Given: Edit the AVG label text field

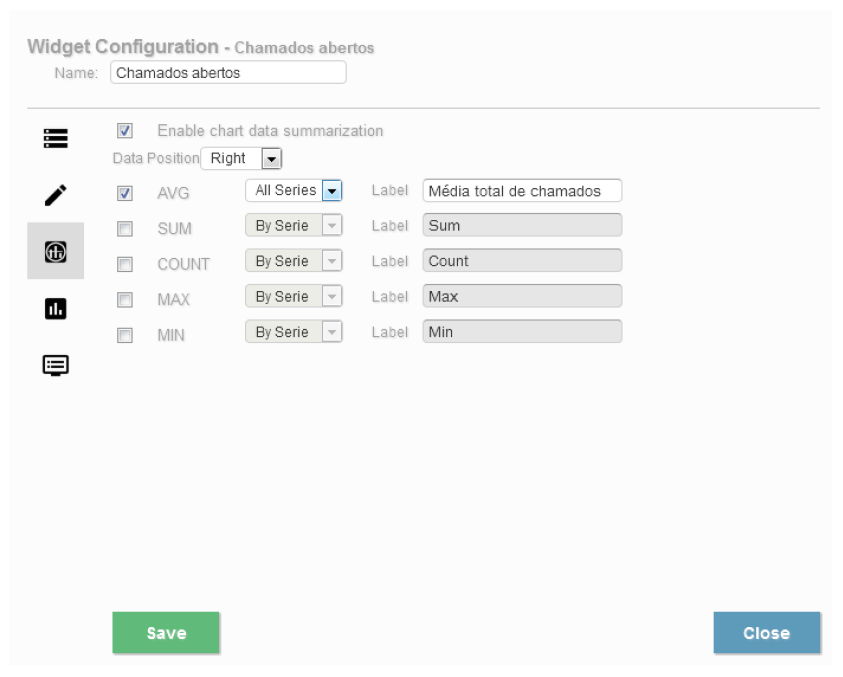Looking at the screenshot, I should click(521, 191).
